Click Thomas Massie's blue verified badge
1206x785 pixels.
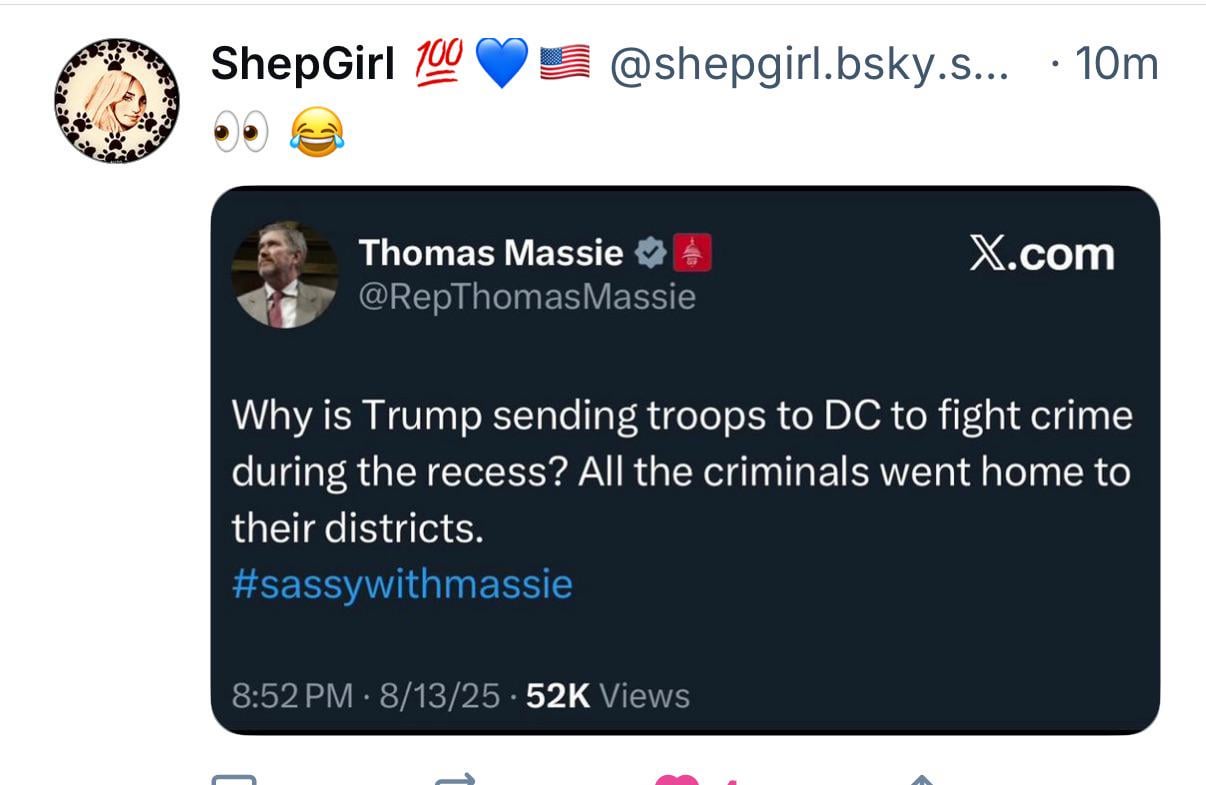[x=651, y=254]
